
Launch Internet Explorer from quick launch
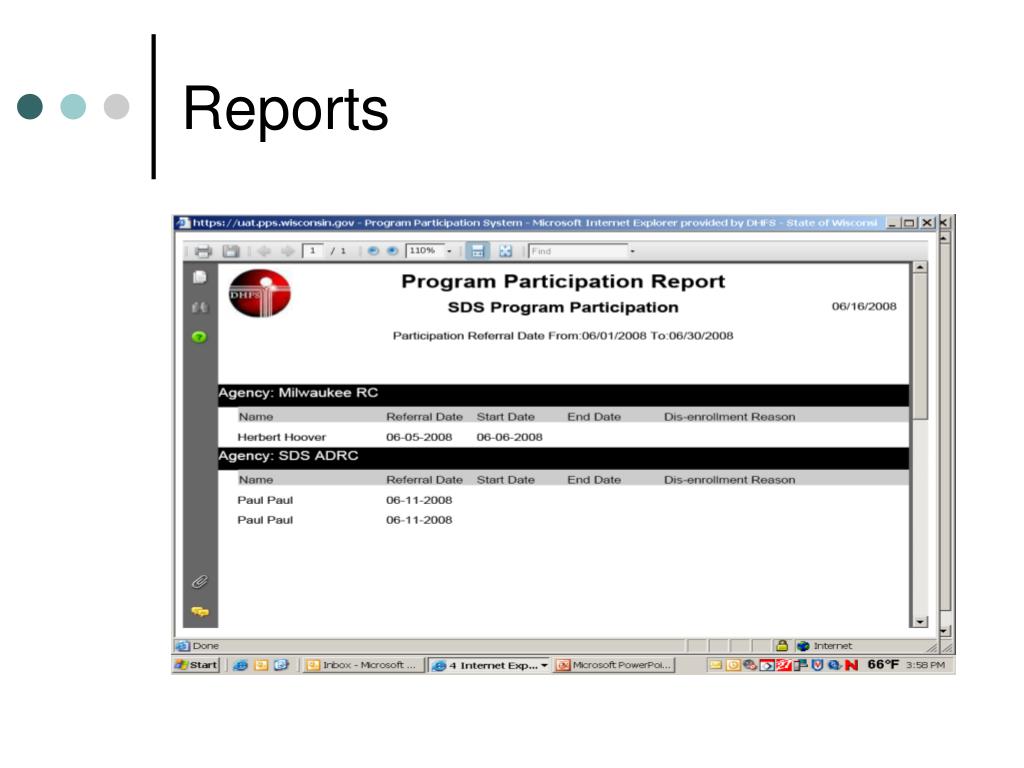240,665
